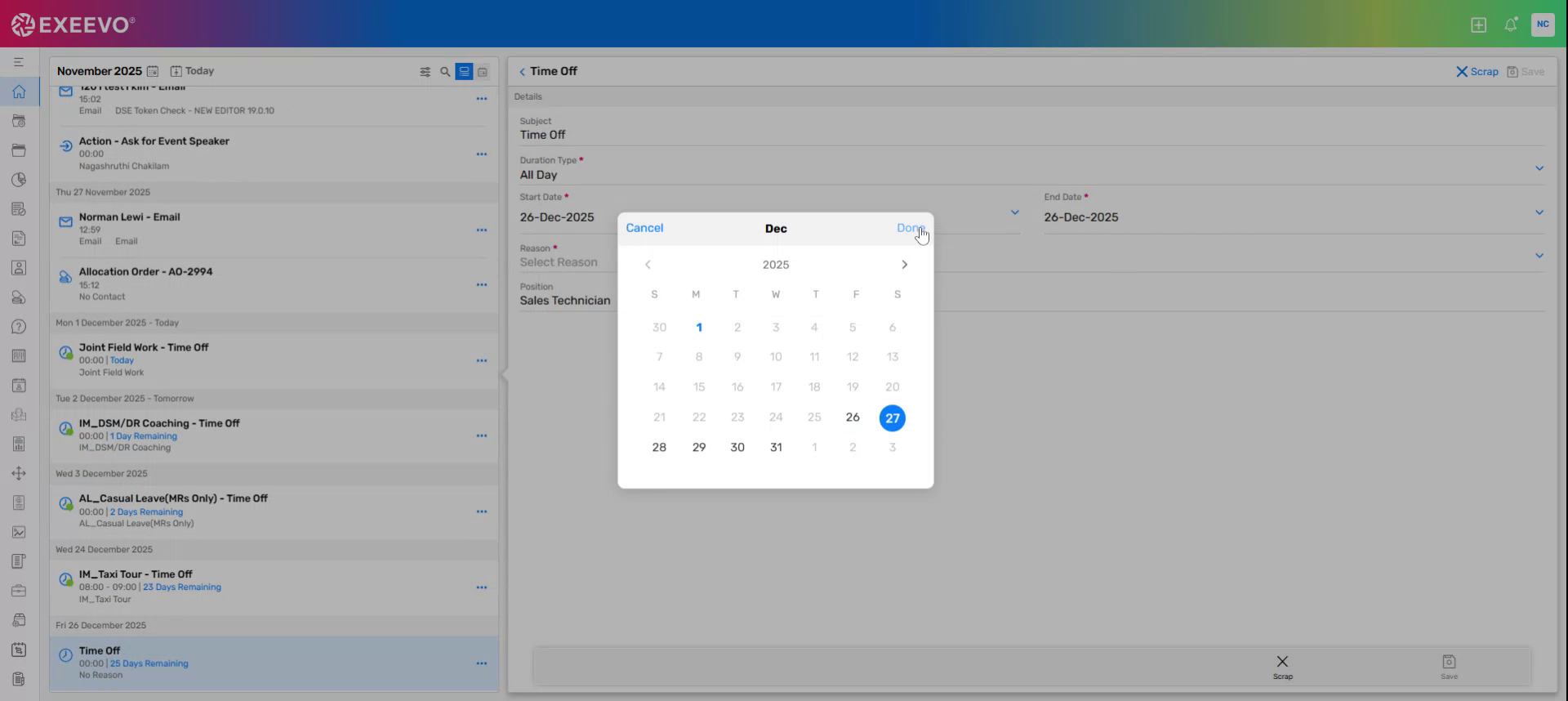This screenshot has width=1568, height=701.
Task: Select December 29 in calendar
Action: coord(699,448)
